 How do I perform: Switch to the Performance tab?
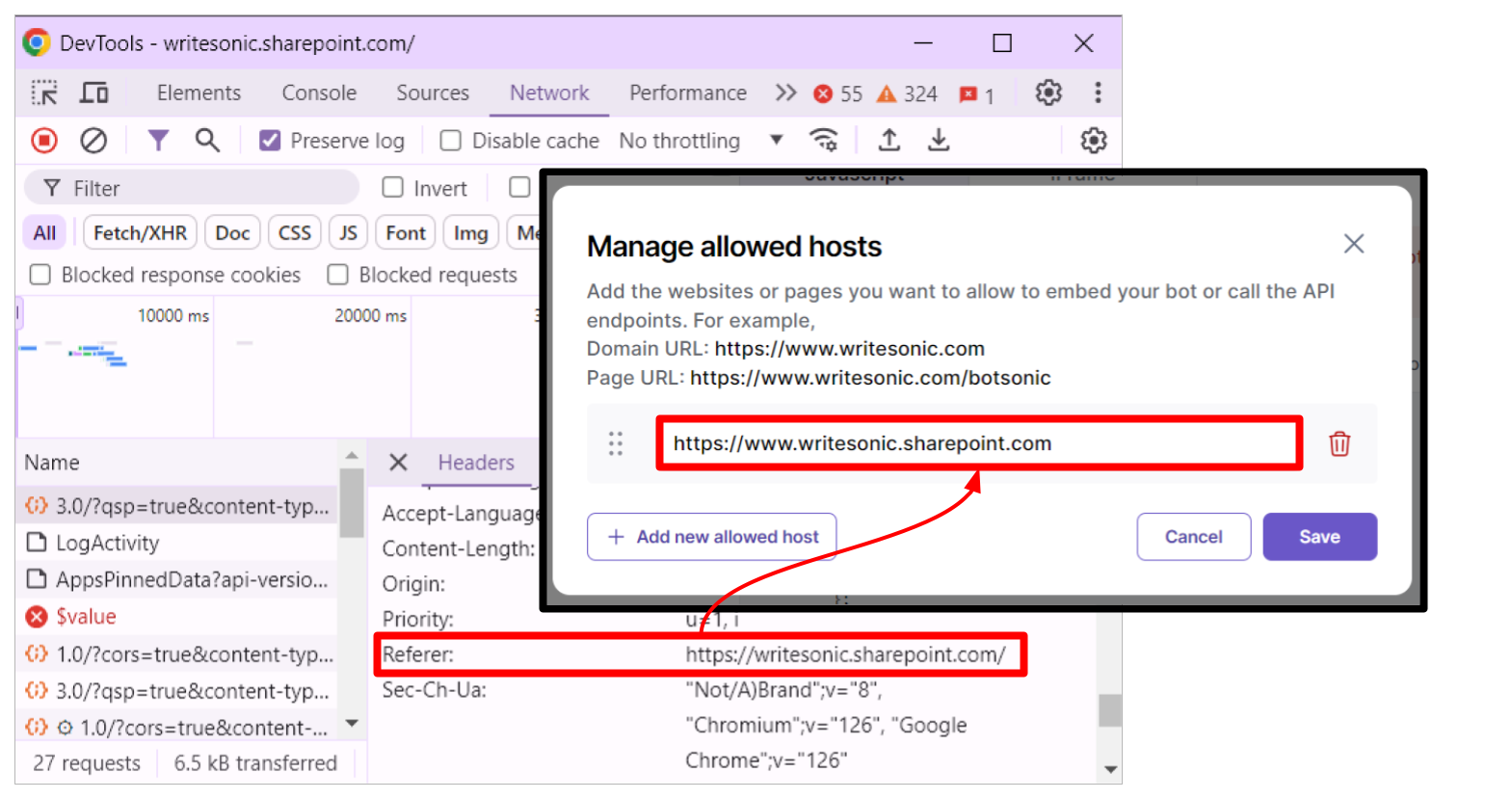click(x=688, y=93)
